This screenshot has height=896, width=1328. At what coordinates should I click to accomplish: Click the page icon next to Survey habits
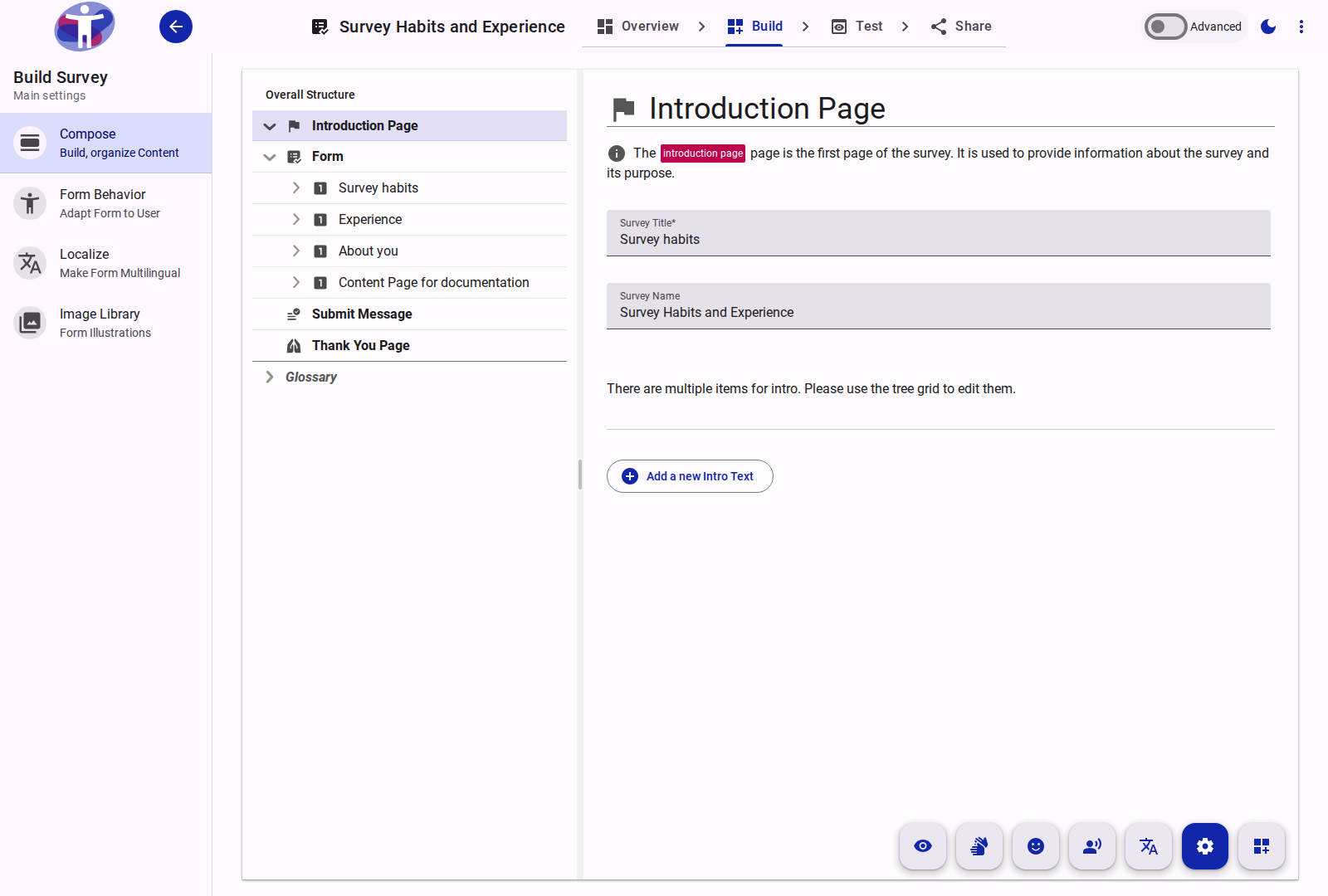[x=320, y=188]
